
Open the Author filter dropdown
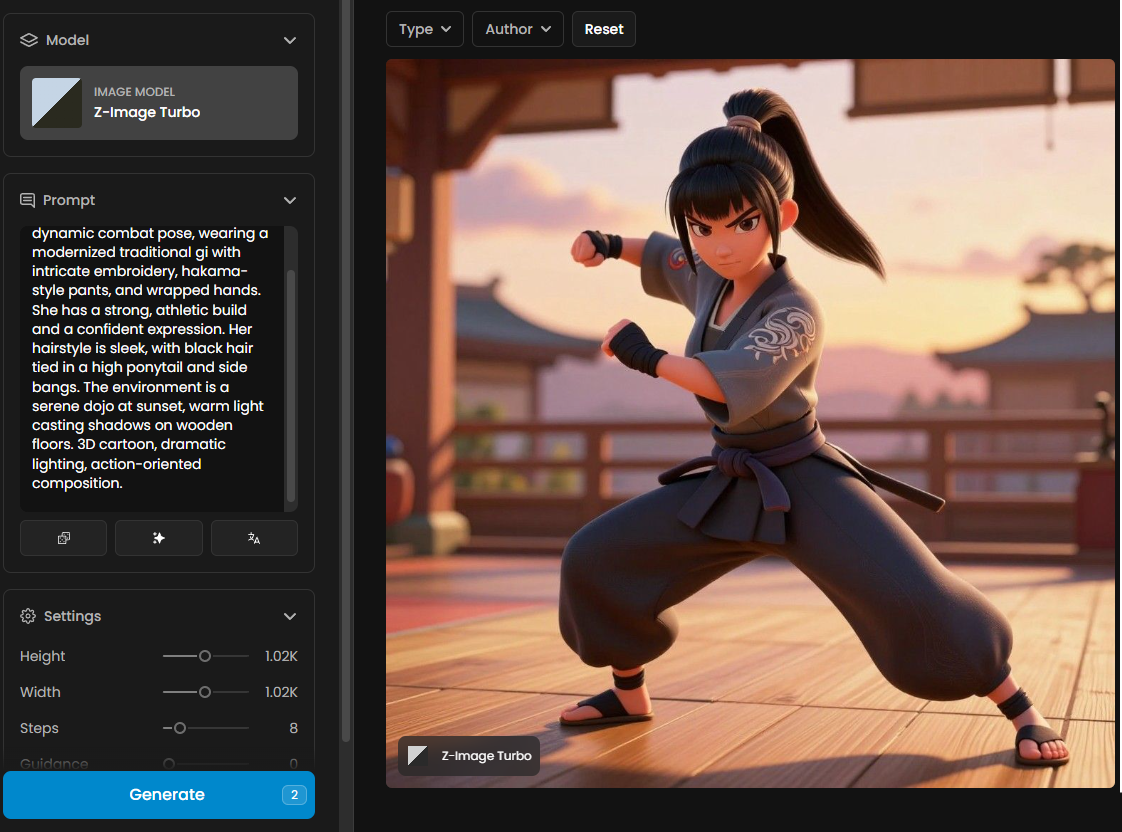(518, 29)
